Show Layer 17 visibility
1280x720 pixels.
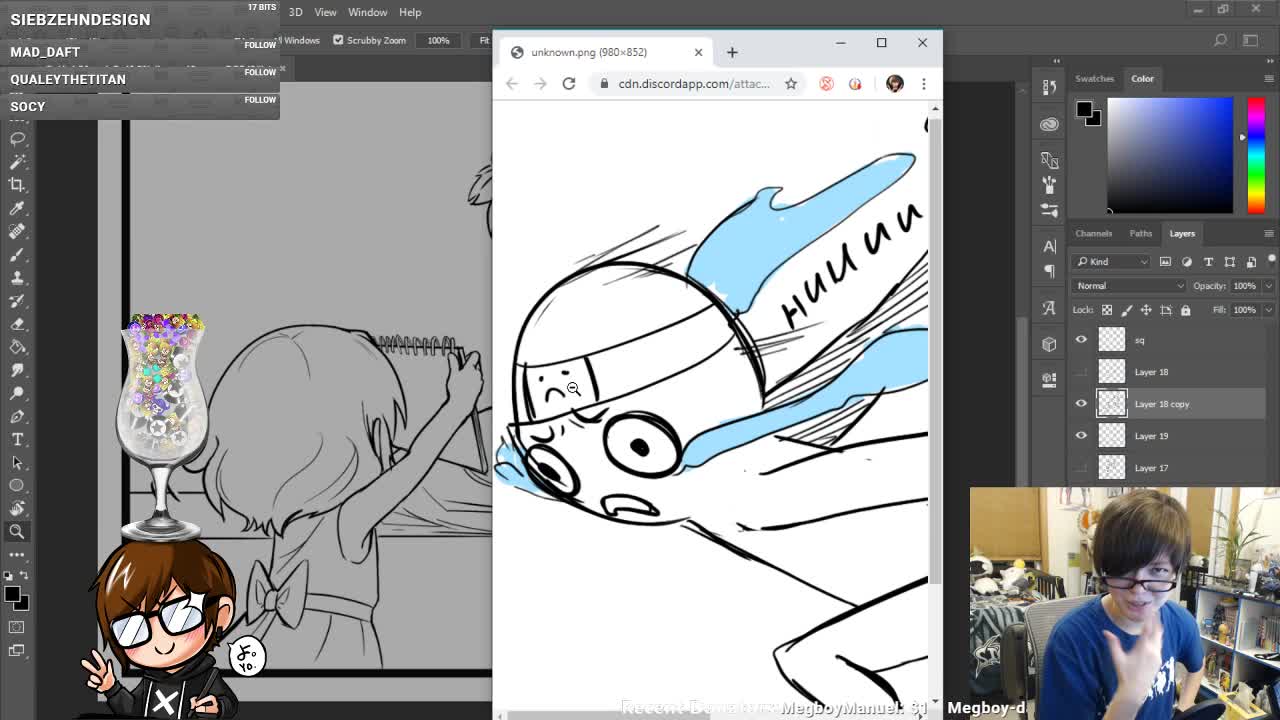coord(1081,468)
